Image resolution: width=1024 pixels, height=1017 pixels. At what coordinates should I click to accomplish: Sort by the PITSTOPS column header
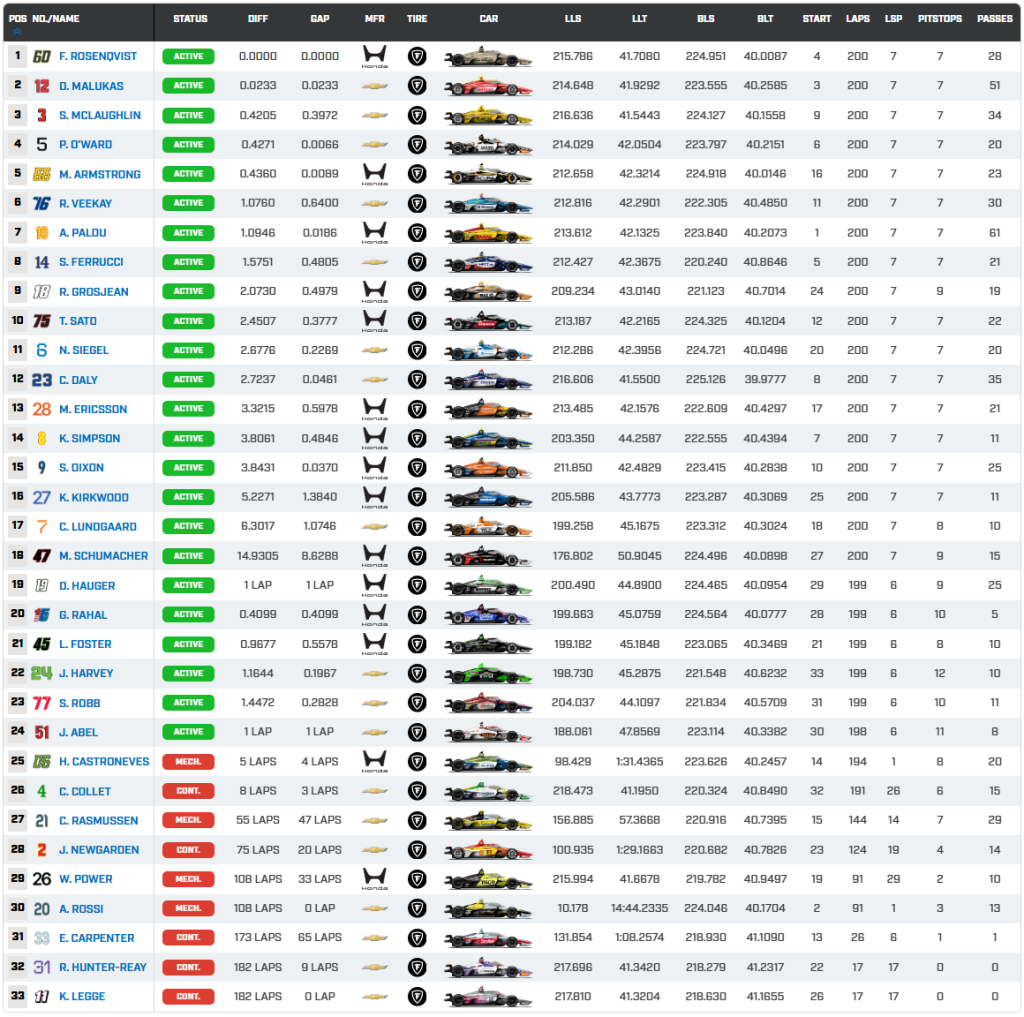coord(940,19)
